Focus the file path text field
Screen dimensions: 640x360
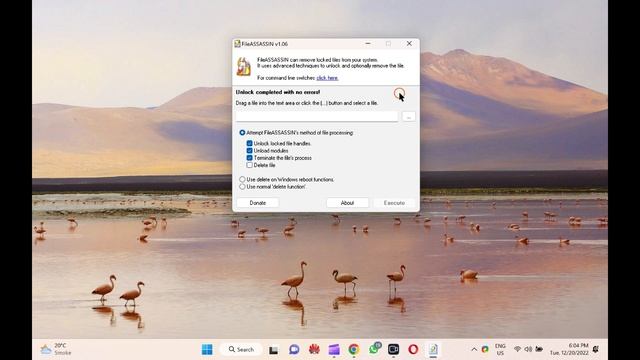tap(317, 116)
